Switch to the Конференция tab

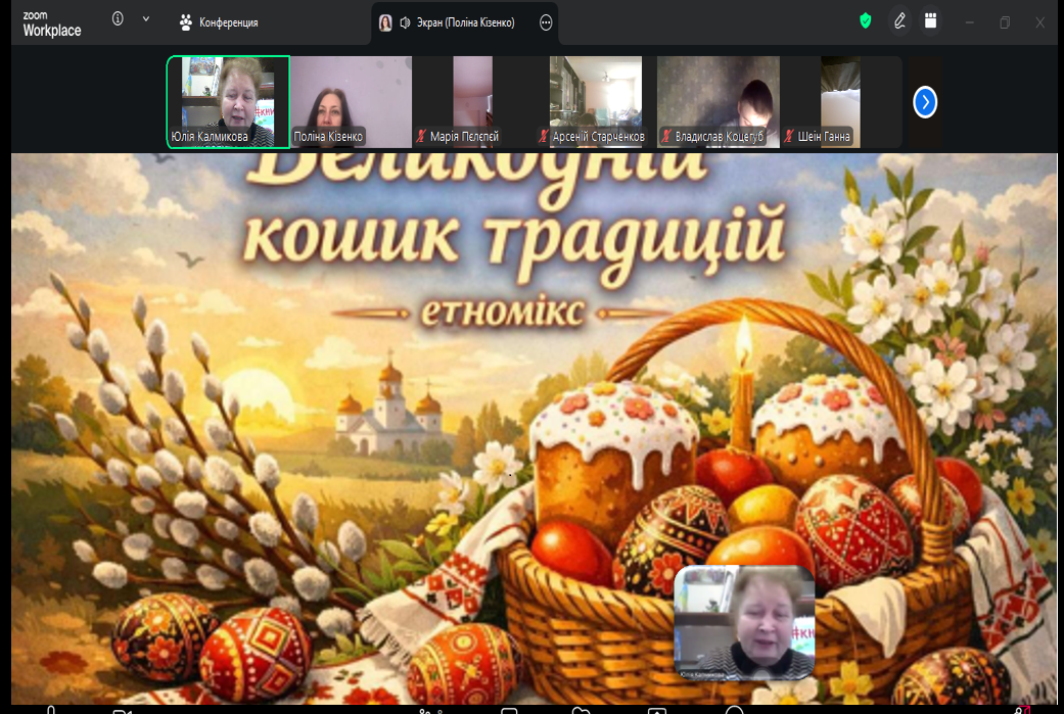218,22
